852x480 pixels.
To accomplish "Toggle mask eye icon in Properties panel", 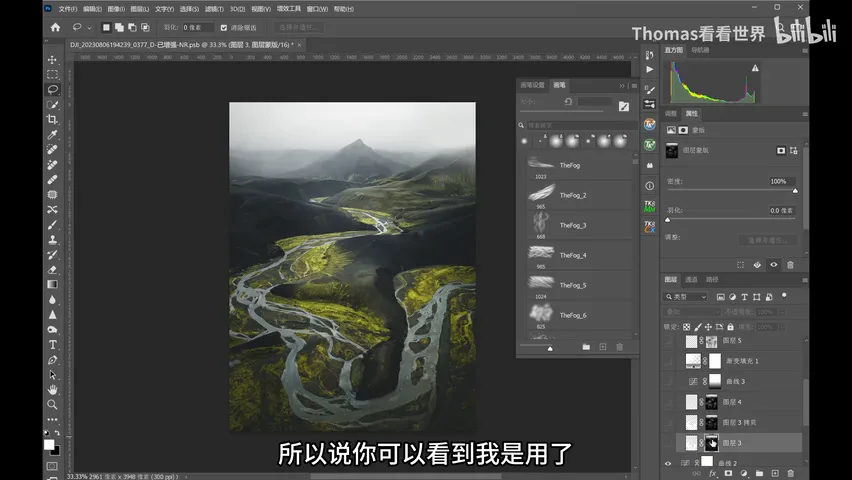I will [x=774, y=265].
